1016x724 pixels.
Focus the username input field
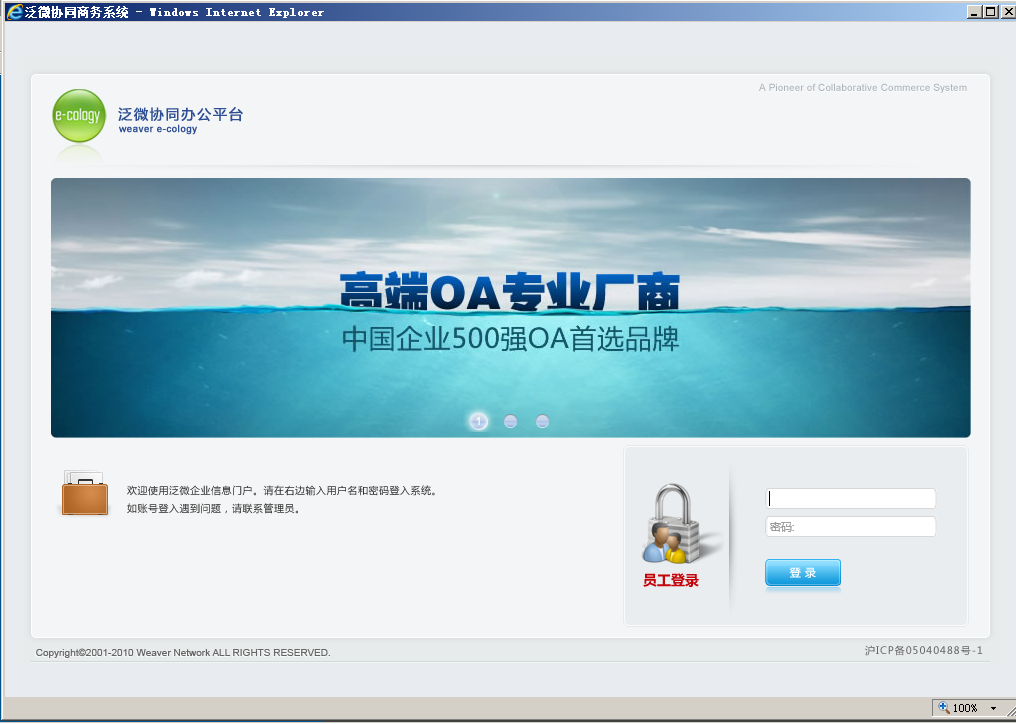(x=850, y=498)
